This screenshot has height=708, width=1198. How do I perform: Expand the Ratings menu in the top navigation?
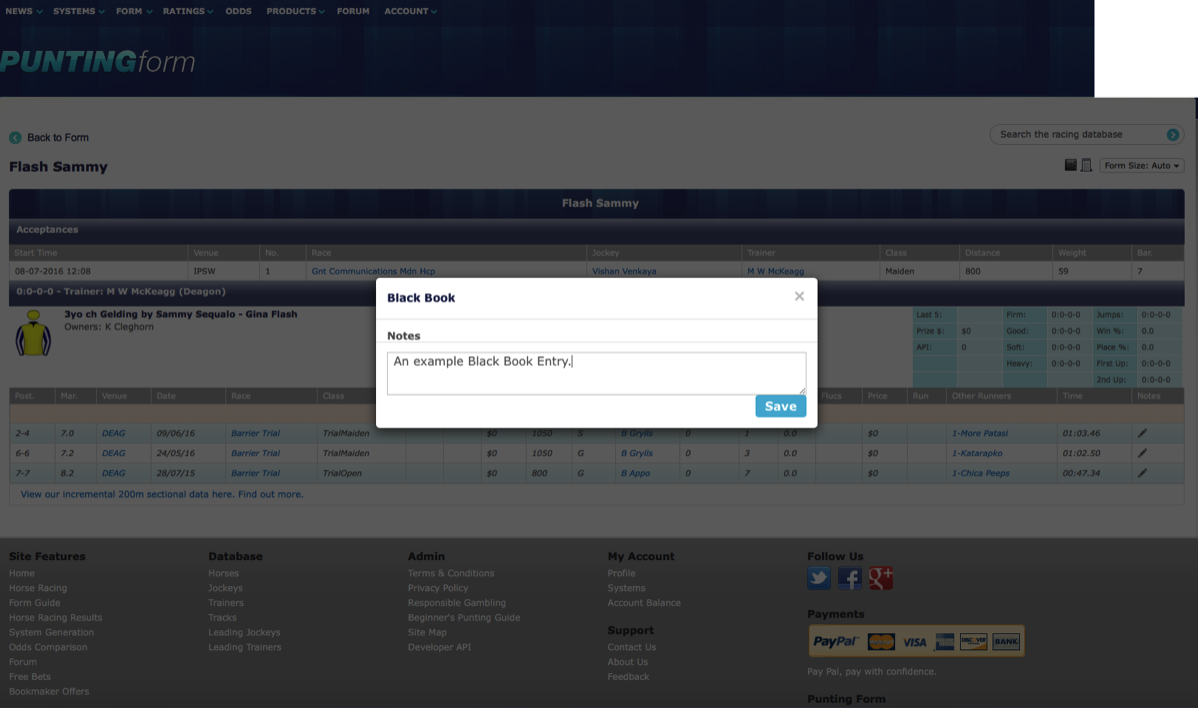188,11
